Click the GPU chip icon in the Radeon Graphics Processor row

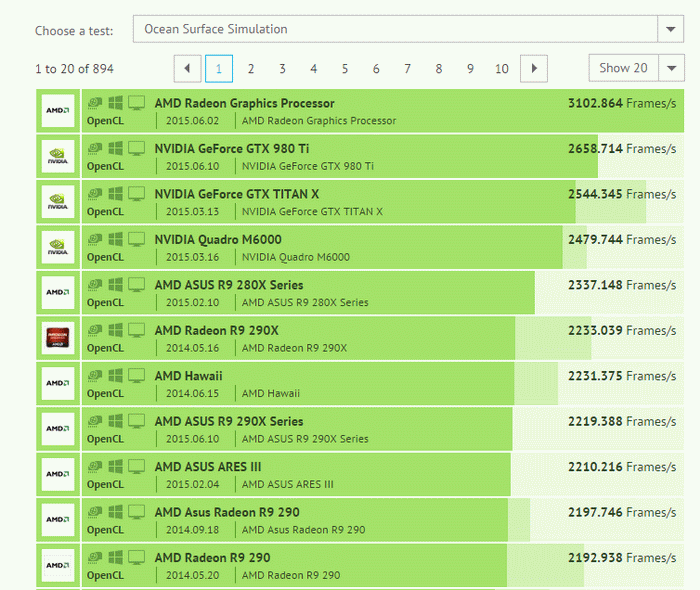(x=95, y=103)
